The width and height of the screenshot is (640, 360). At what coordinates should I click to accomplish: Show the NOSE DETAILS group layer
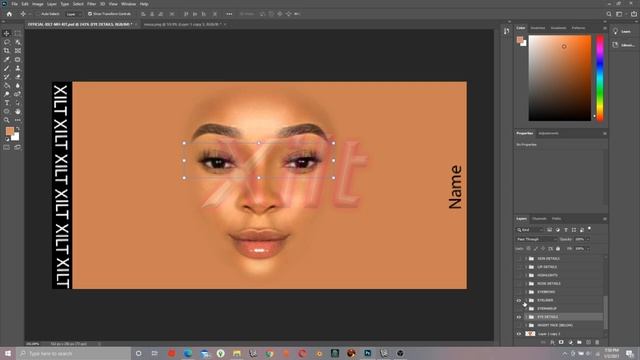pyautogui.click(x=519, y=284)
